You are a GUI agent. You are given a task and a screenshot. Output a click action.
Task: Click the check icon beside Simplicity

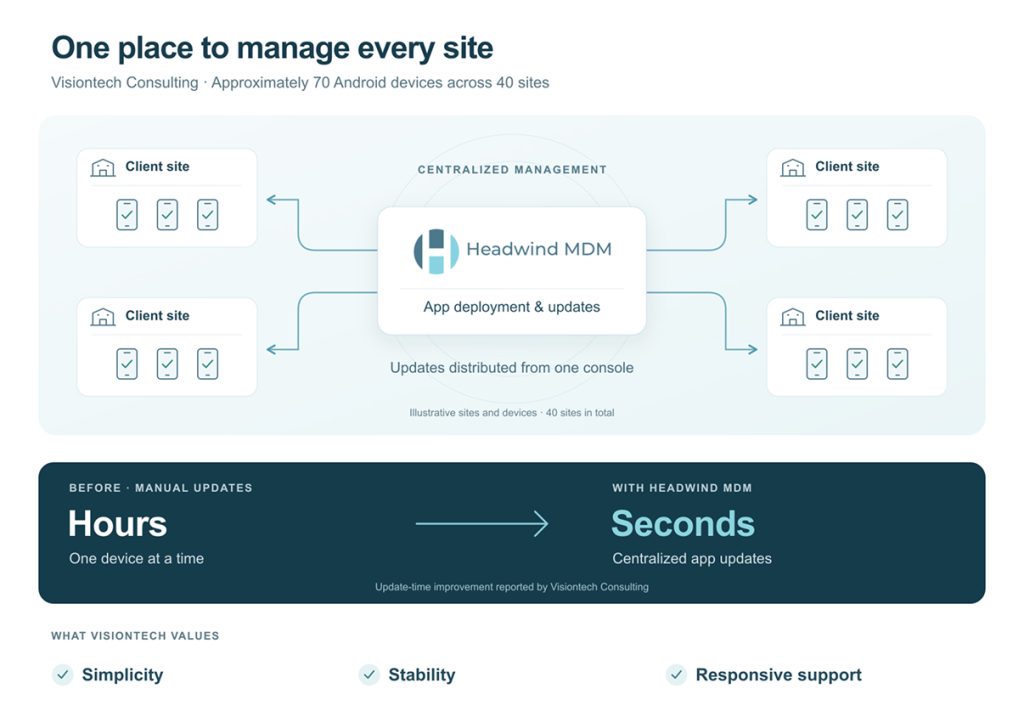[x=63, y=675]
